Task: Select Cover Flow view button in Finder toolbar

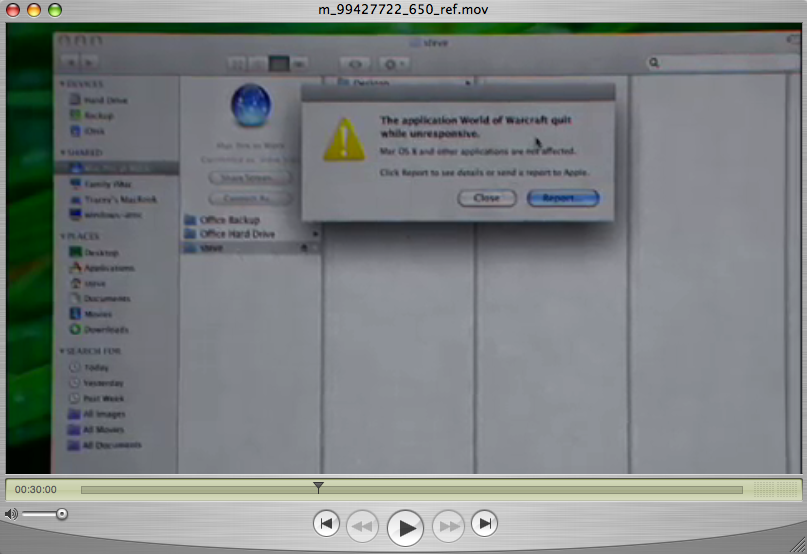Action: click(300, 64)
